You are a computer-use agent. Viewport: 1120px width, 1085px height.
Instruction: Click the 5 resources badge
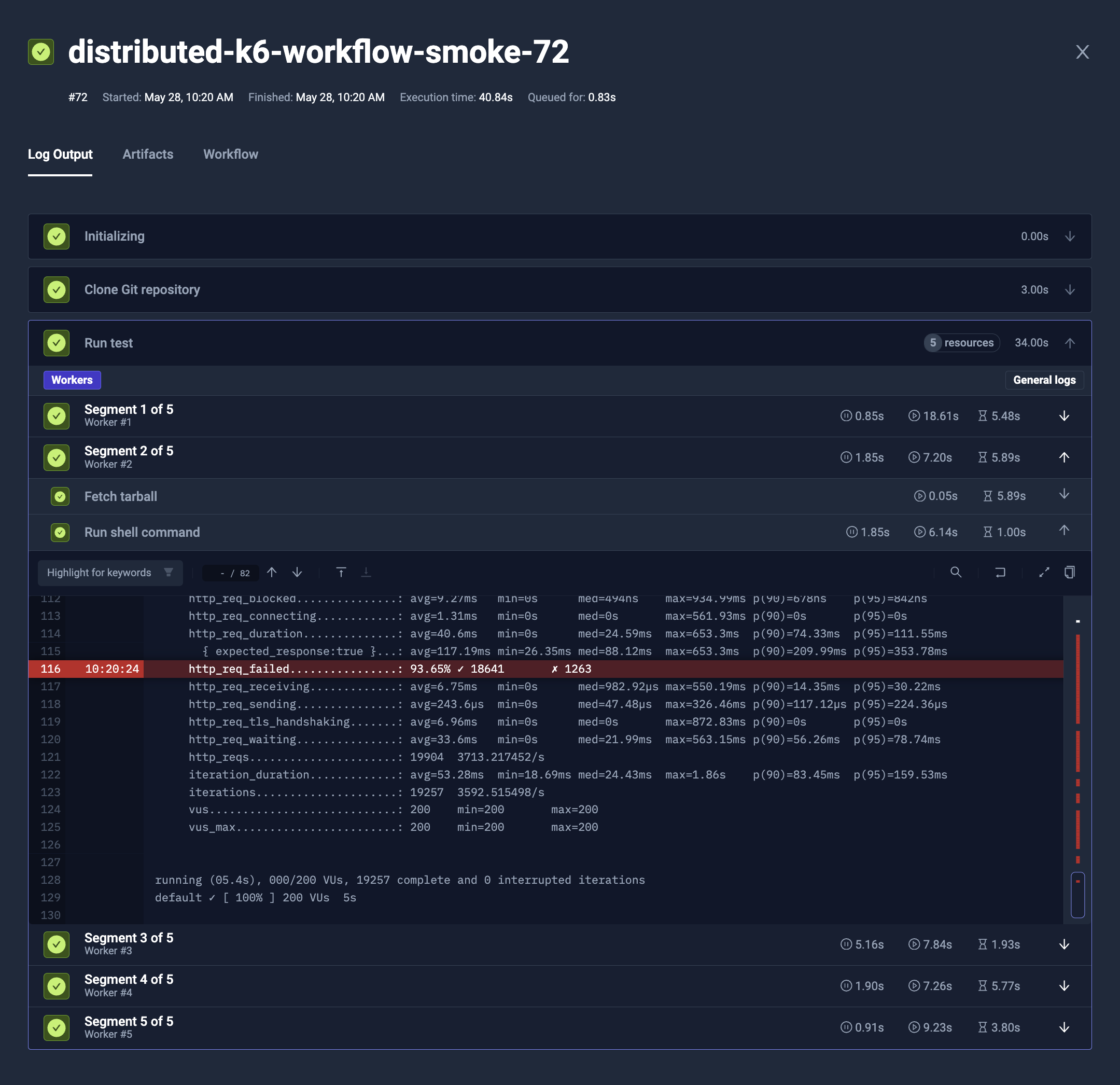pyautogui.click(x=961, y=342)
